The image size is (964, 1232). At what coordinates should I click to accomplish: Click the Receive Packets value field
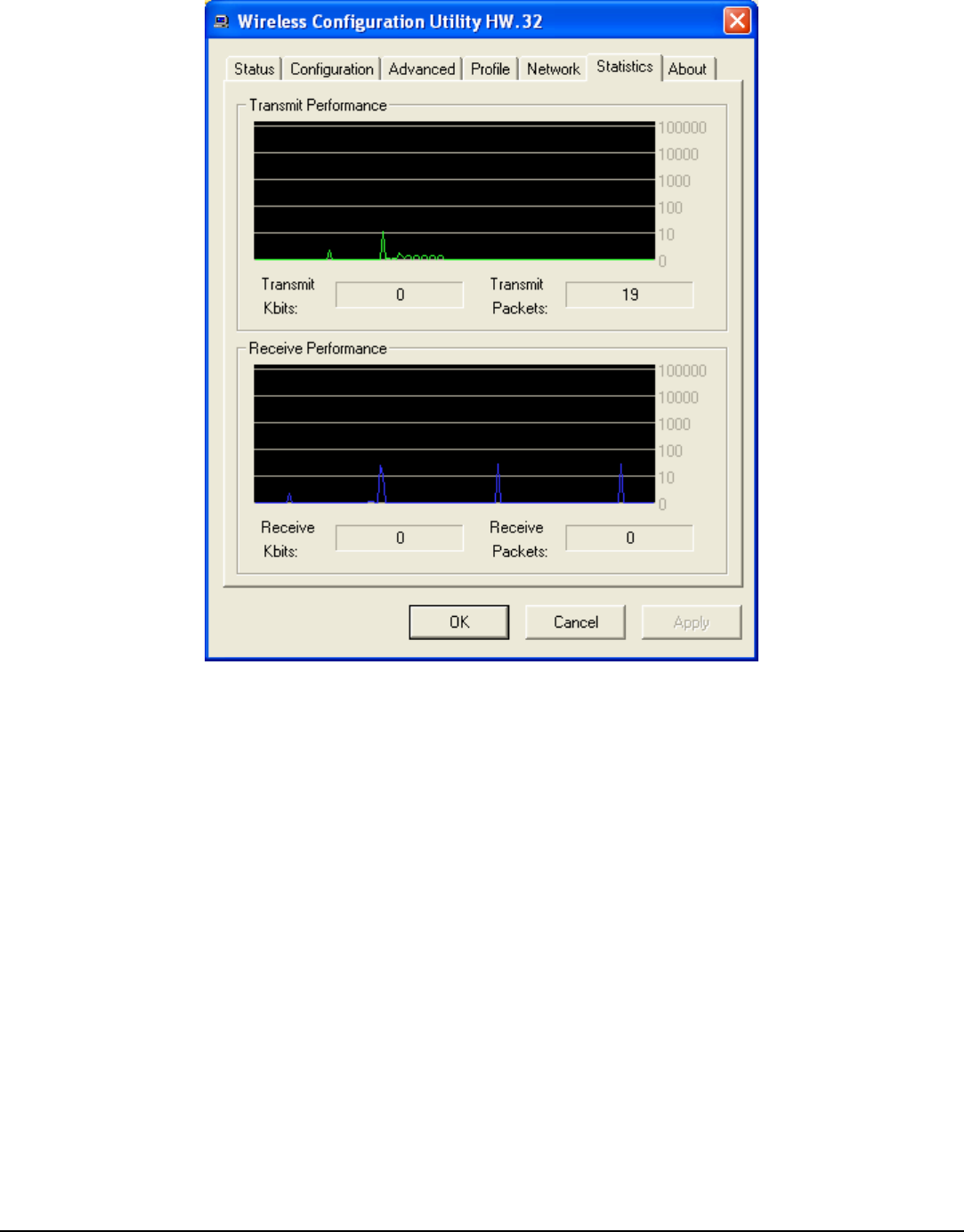tap(629, 538)
